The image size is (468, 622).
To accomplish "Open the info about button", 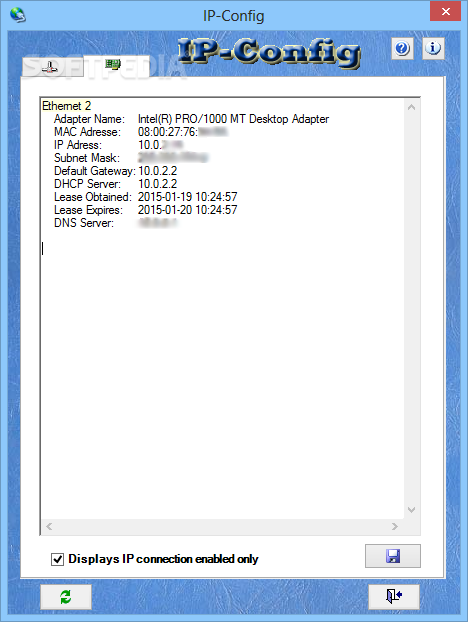I will pos(433,48).
